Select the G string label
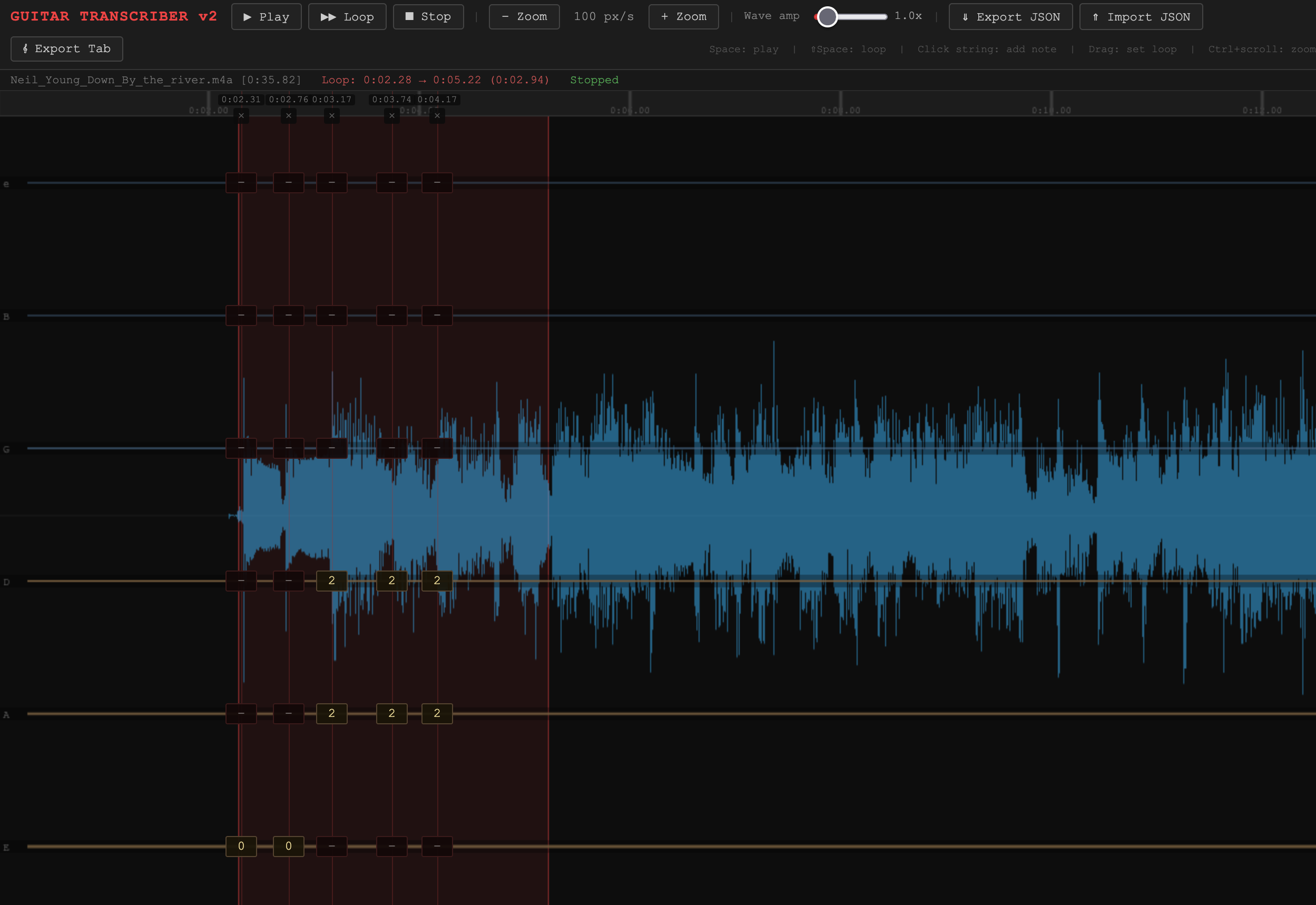 6,450
